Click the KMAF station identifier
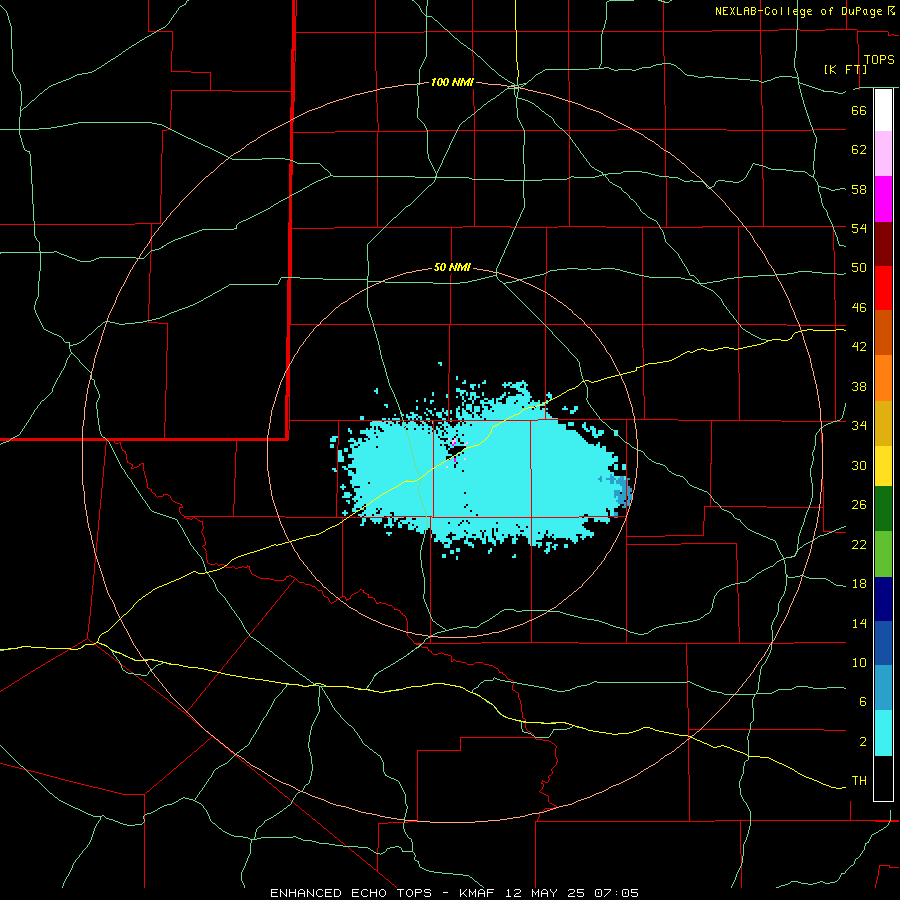 click(477, 893)
